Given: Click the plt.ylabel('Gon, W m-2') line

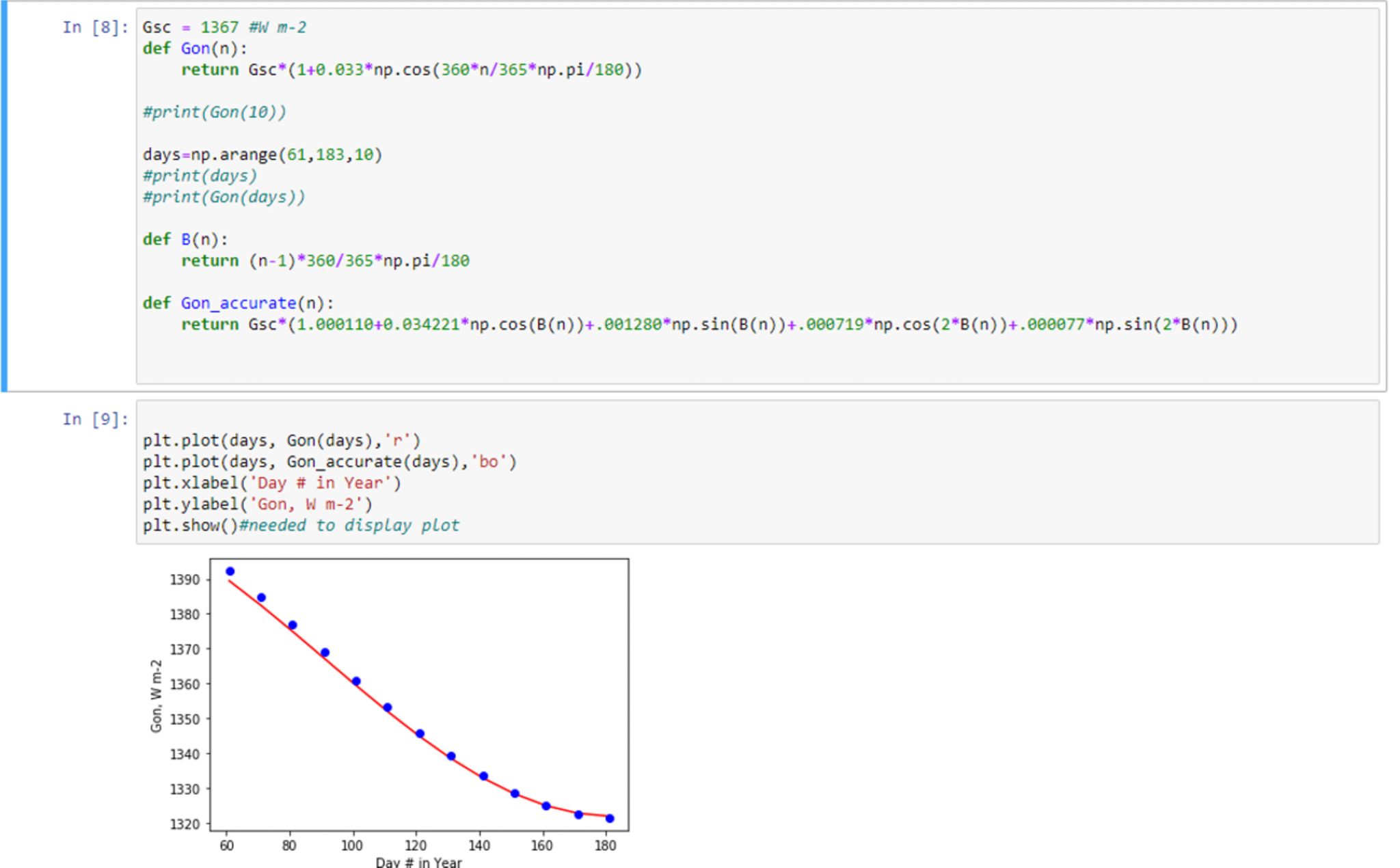Looking at the screenshot, I should click(x=258, y=504).
